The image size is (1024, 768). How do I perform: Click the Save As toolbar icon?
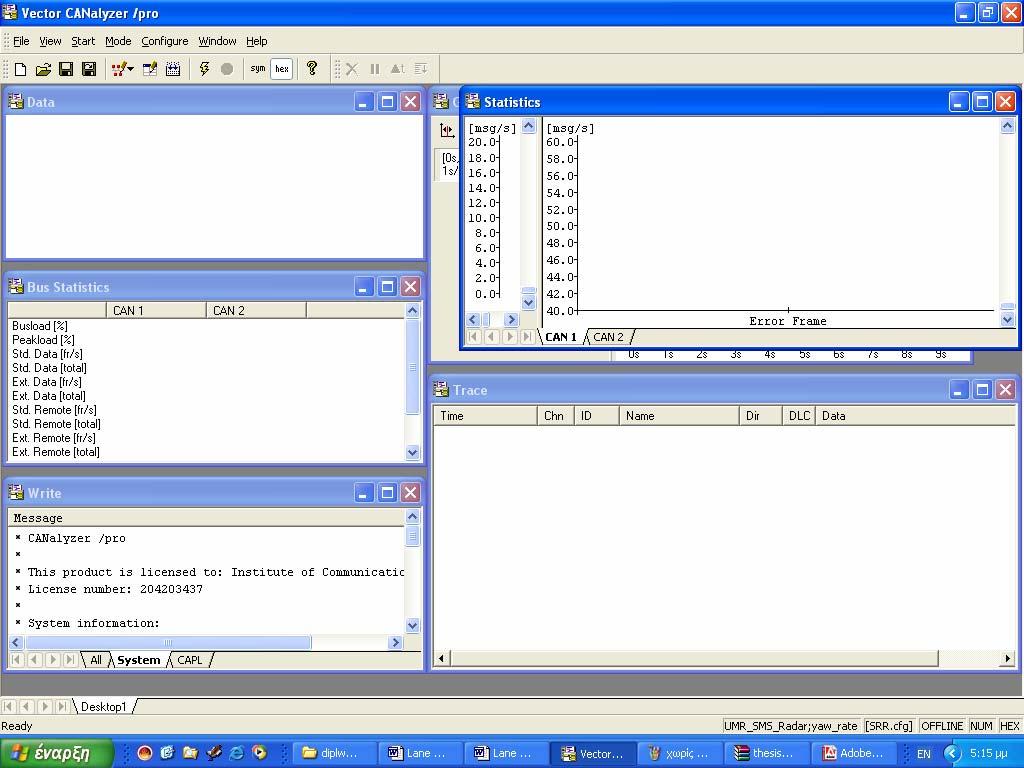pos(89,69)
